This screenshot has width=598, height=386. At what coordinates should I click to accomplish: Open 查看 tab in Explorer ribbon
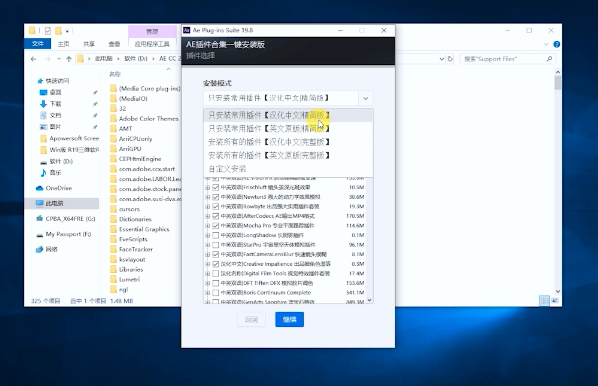coord(114,44)
